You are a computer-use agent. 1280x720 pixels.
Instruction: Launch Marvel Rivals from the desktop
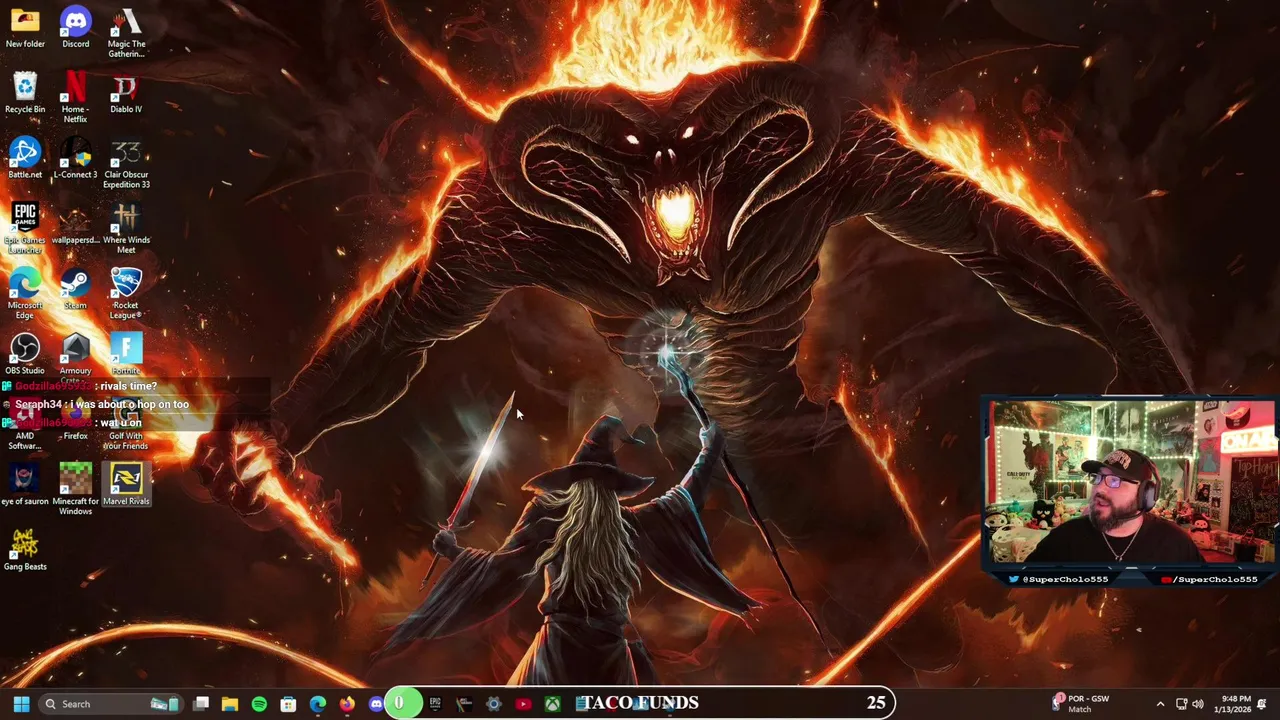[x=126, y=485]
